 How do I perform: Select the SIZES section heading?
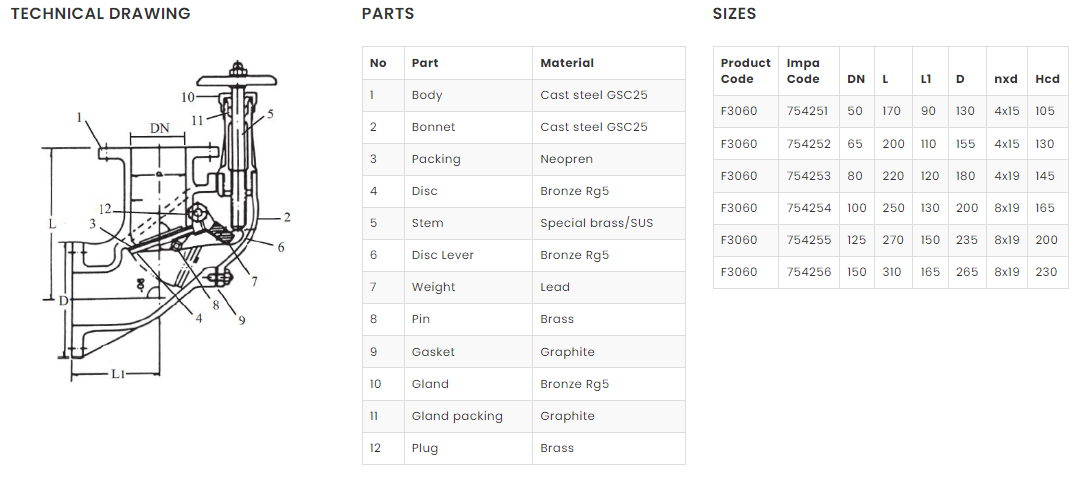pyautogui.click(x=734, y=14)
